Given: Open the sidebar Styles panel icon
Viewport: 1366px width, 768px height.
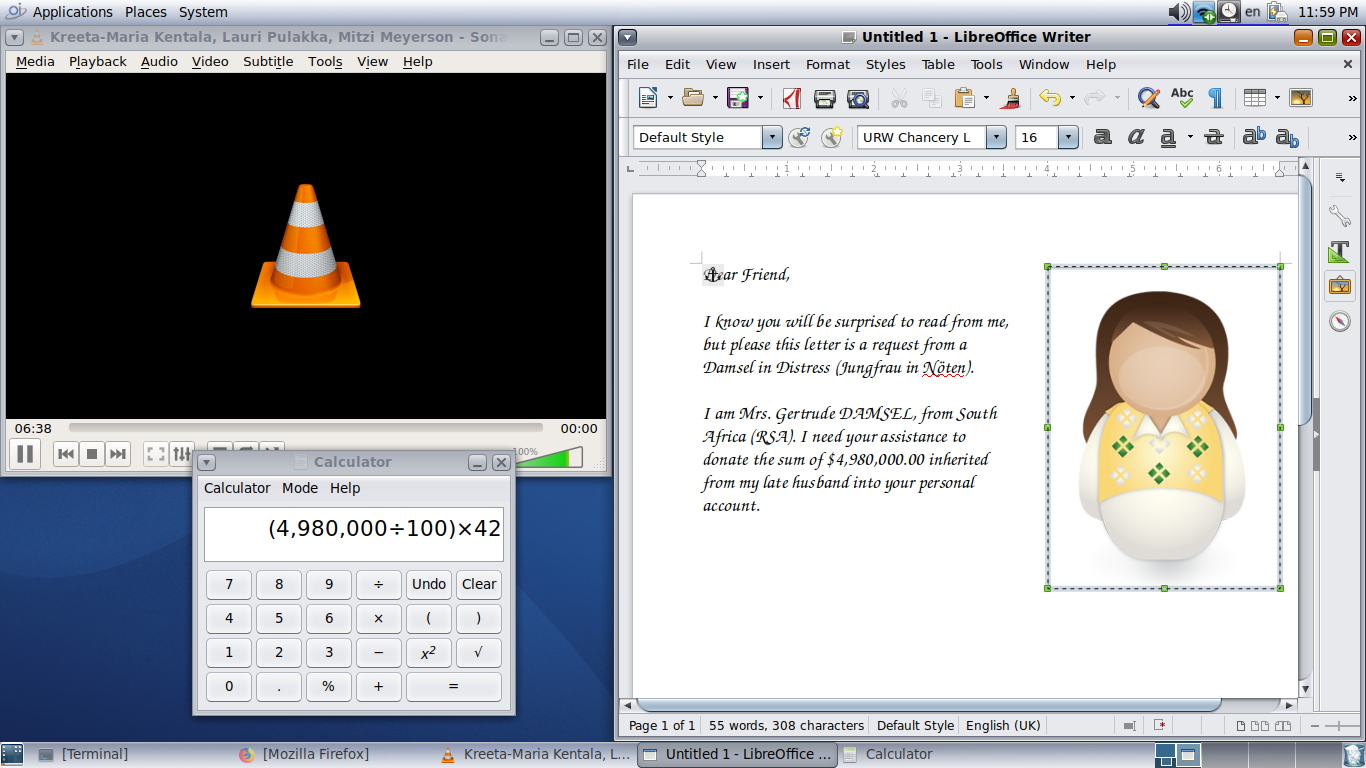Looking at the screenshot, I should point(1340,251).
